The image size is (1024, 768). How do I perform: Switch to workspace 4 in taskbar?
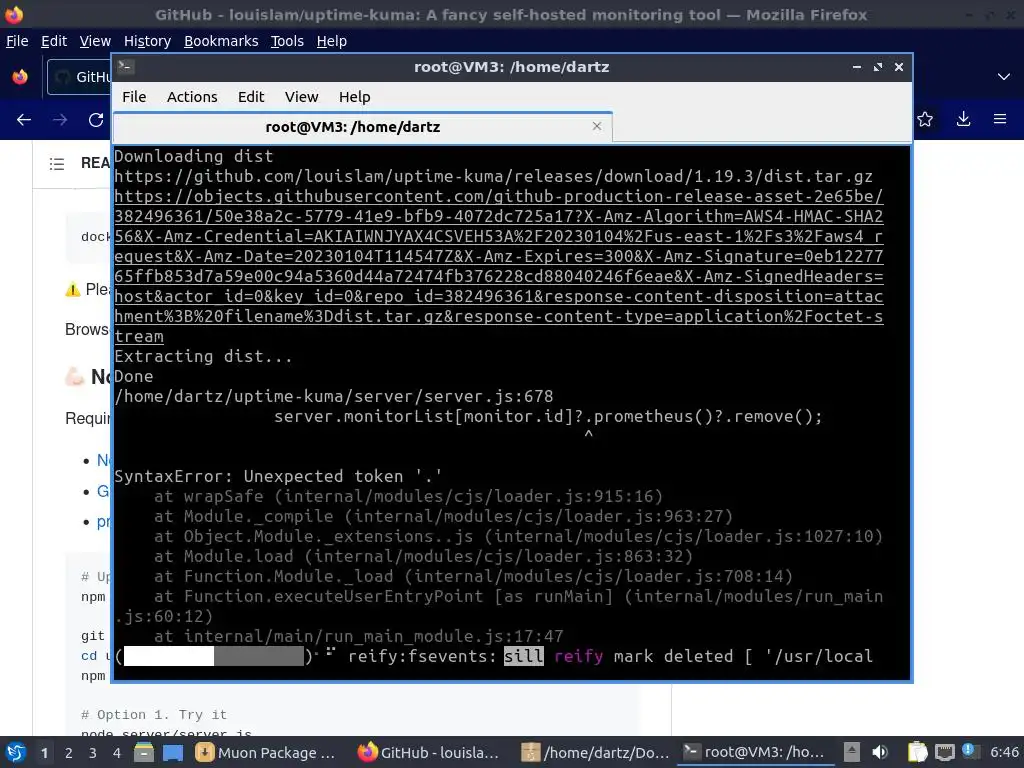click(117, 753)
